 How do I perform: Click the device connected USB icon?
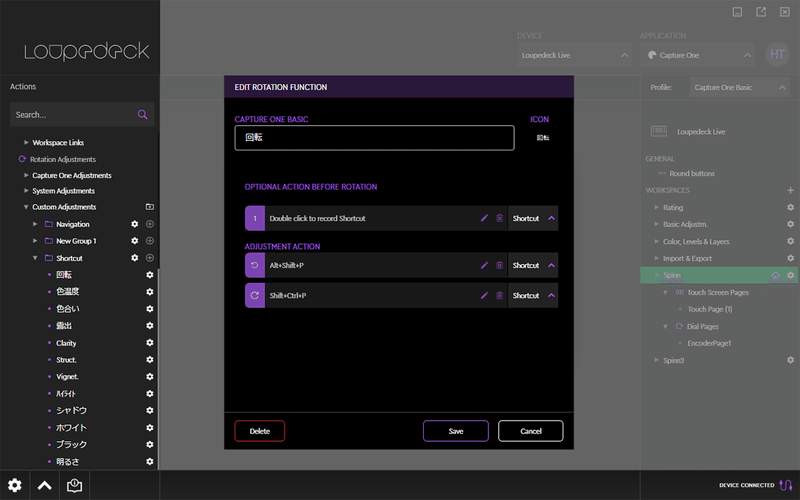786,485
